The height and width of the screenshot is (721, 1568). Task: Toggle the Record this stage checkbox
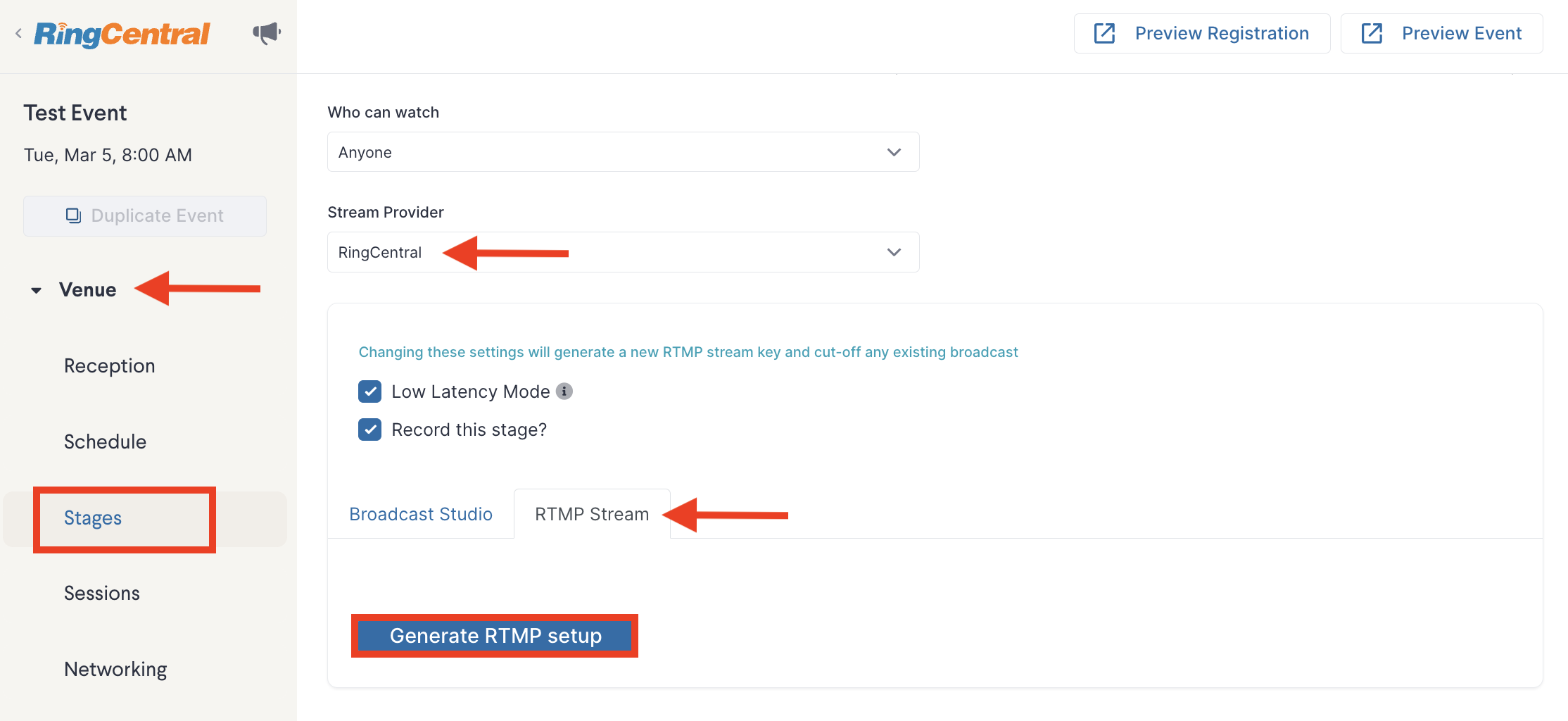[x=369, y=429]
